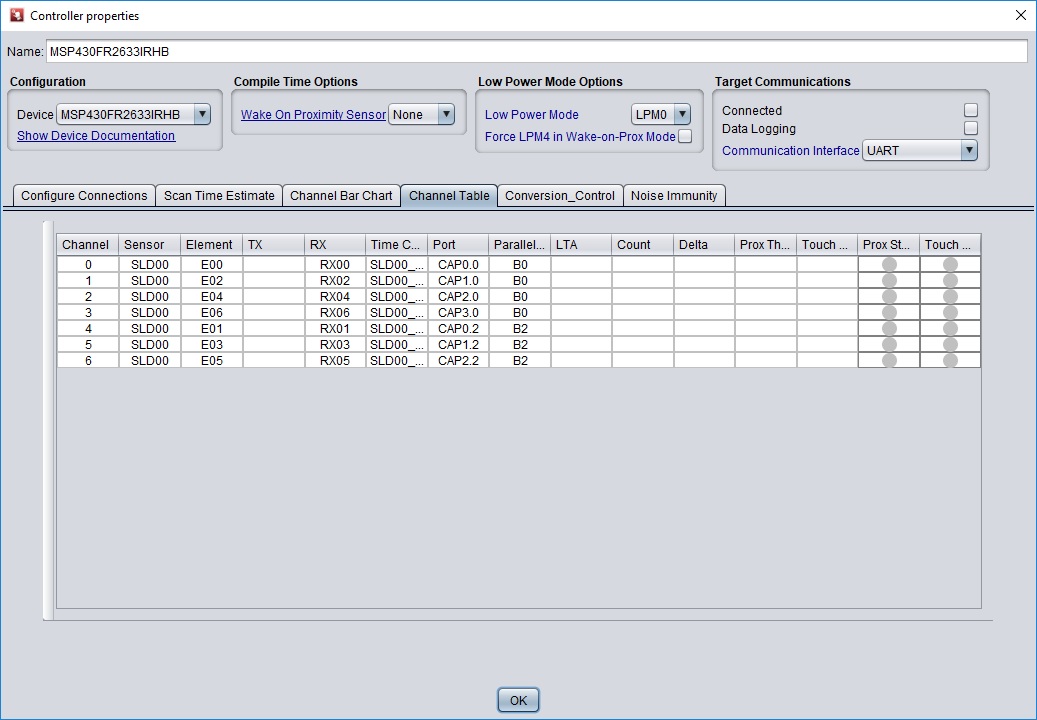This screenshot has width=1037, height=720.
Task: Click the LTA column header
Action: 581,245
